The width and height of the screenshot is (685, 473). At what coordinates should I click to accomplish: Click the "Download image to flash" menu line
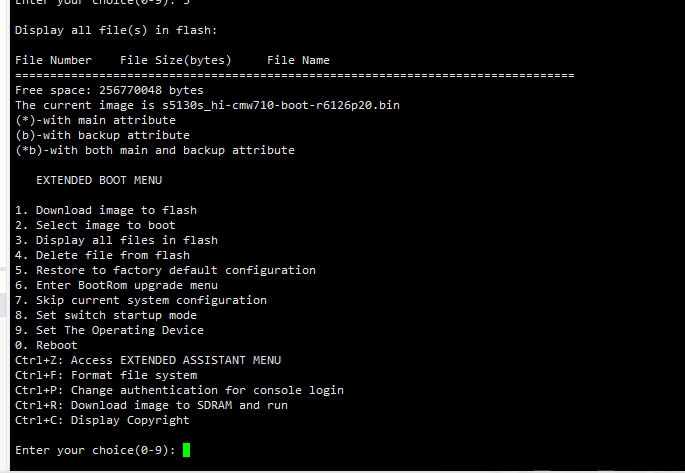106,210
